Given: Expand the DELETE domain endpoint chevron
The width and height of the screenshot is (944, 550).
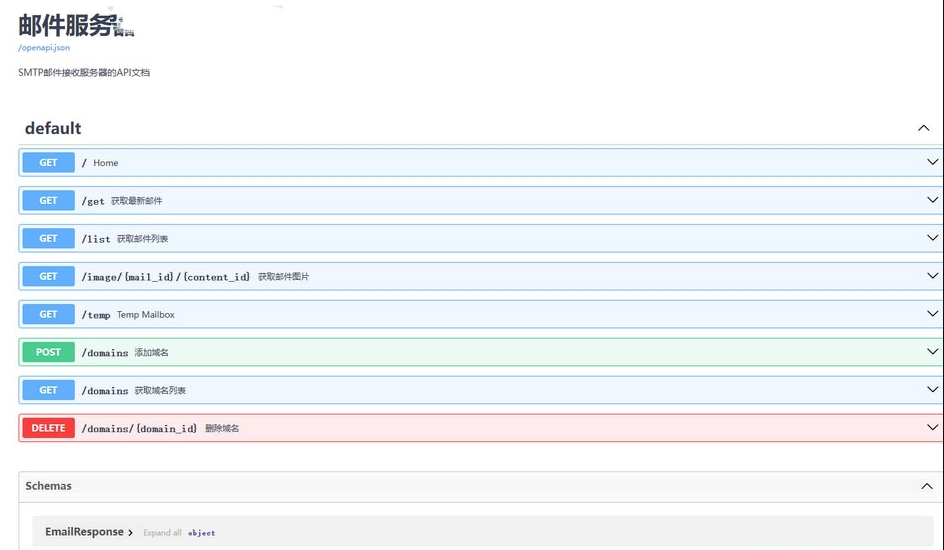Looking at the screenshot, I should 933,427.
